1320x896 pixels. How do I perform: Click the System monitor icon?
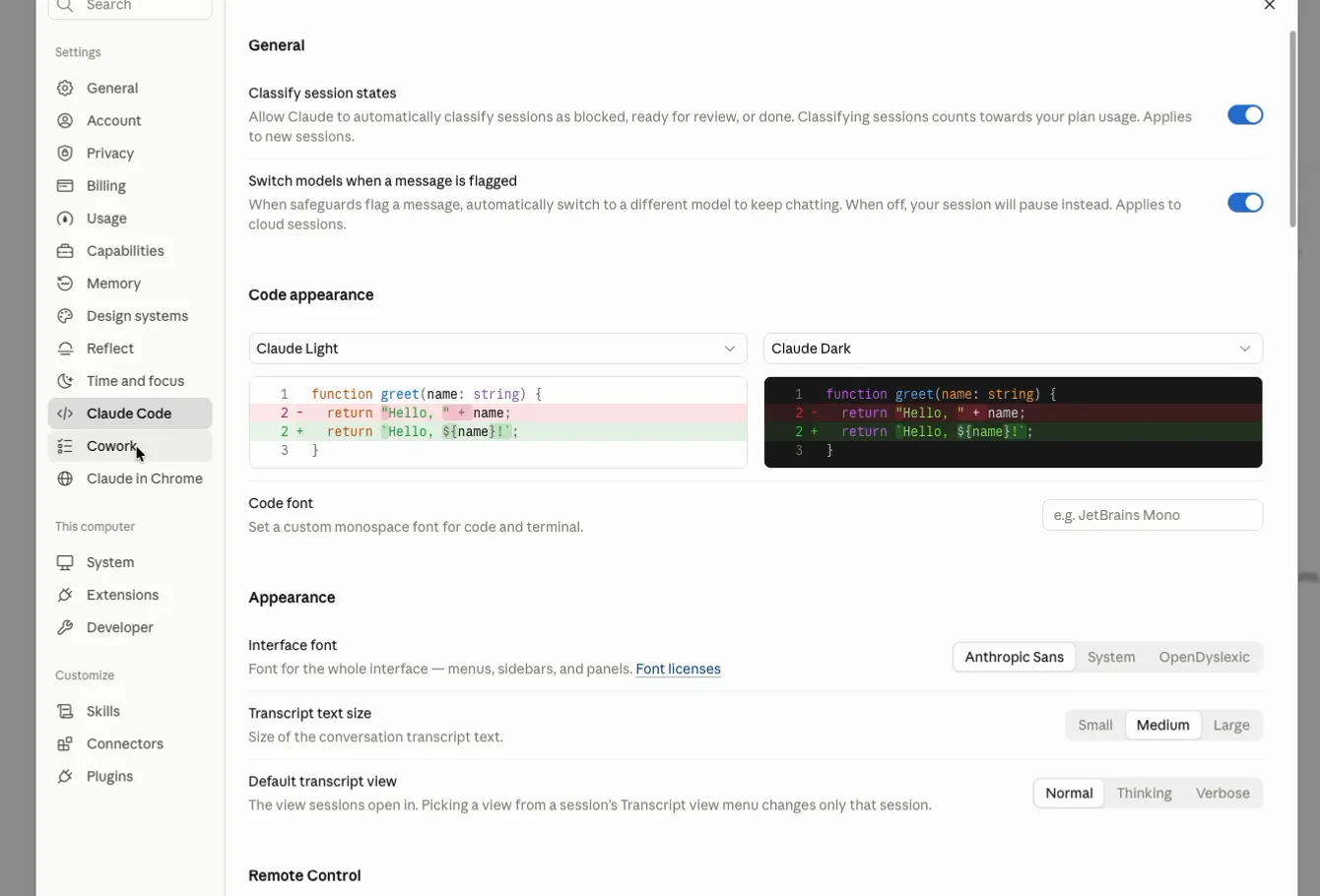point(65,562)
